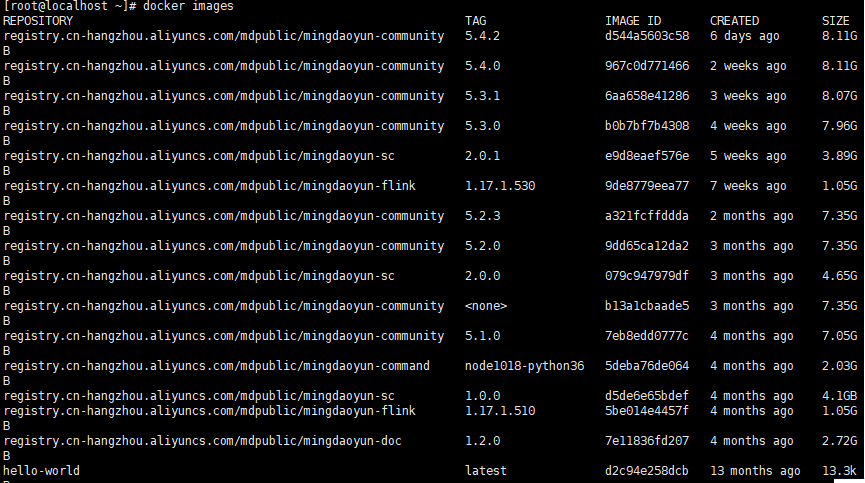The image size is (865, 483).
Task: Click size 4.65G value
Action: pyautogui.click(x=840, y=276)
